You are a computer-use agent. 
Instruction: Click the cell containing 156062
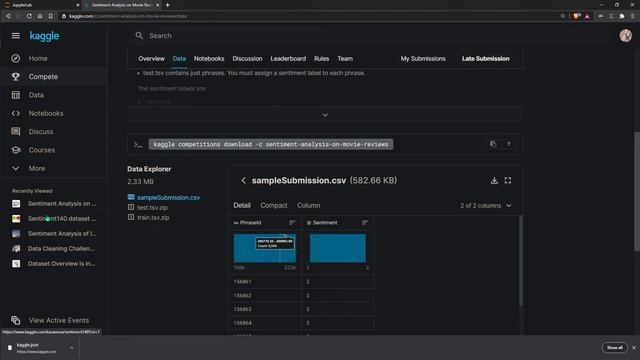tap(265, 296)
